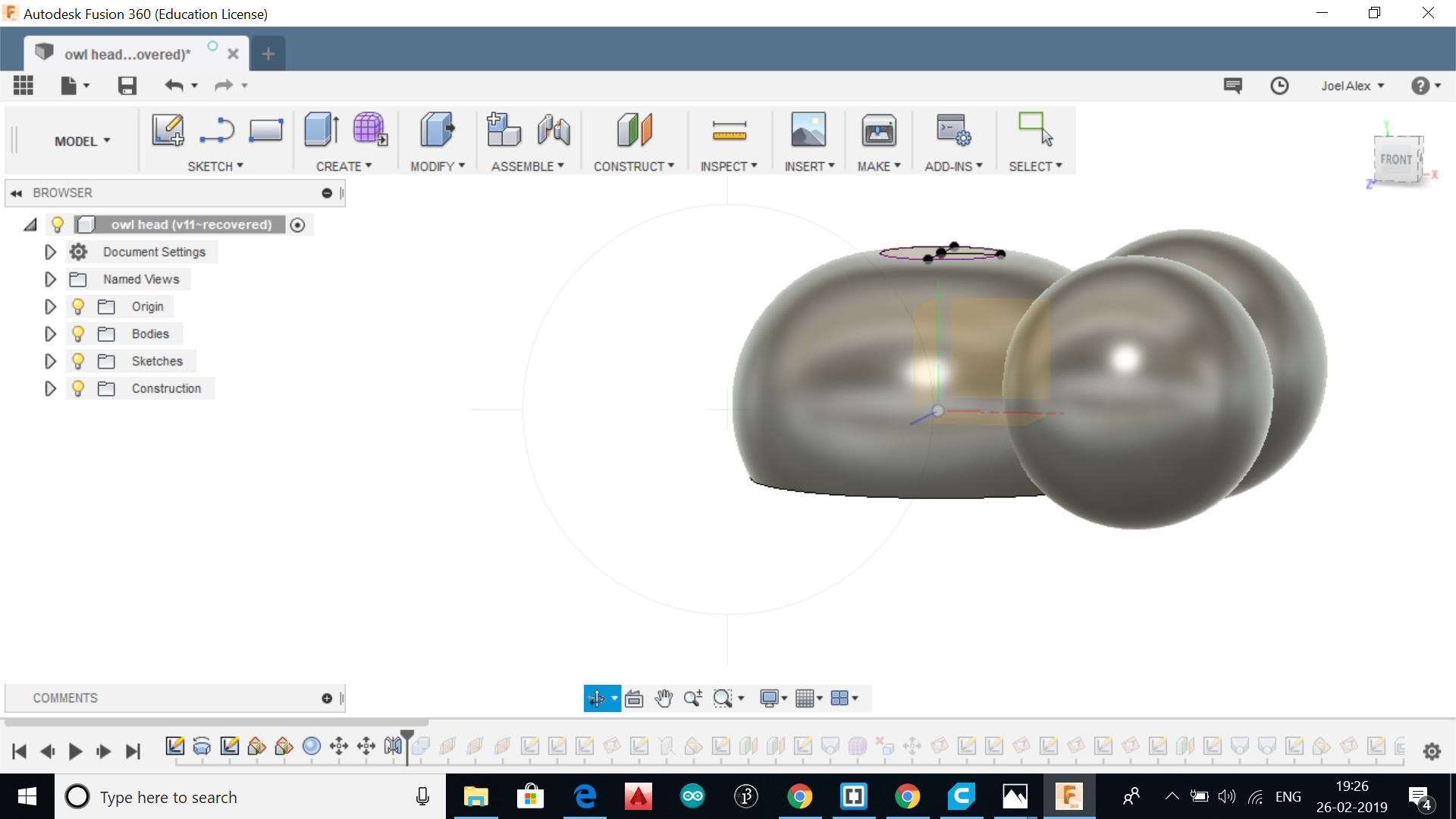Click the Save button

click(x=127, y=86)
